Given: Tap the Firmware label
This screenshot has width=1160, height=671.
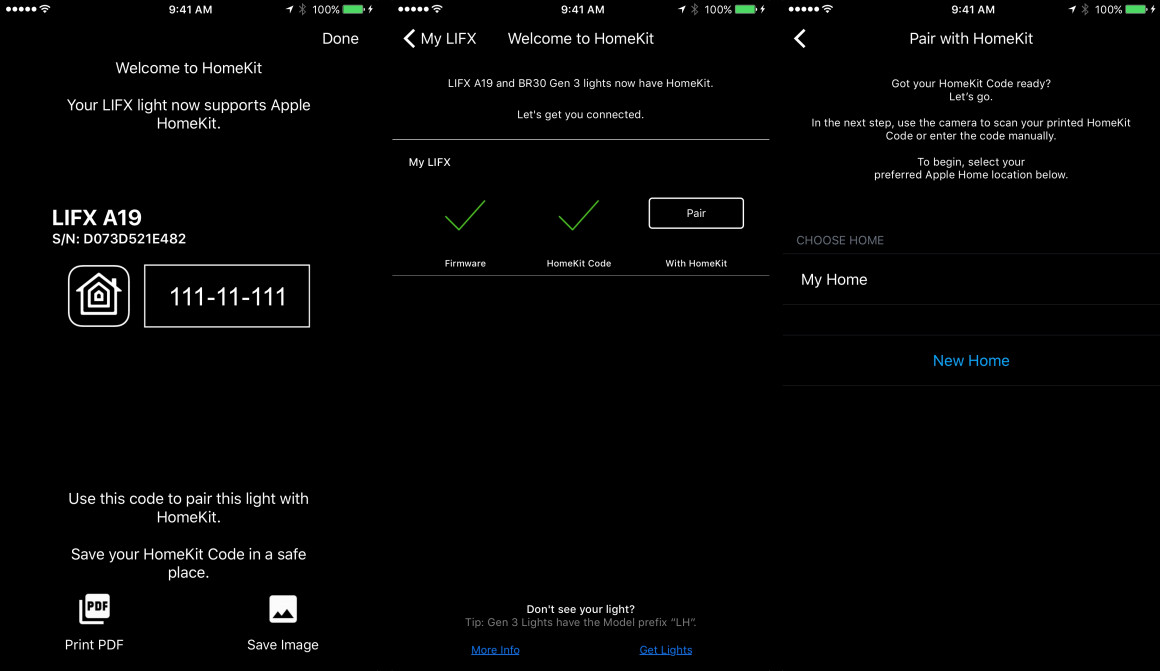Looking at the screenshot, I should 465,263.
